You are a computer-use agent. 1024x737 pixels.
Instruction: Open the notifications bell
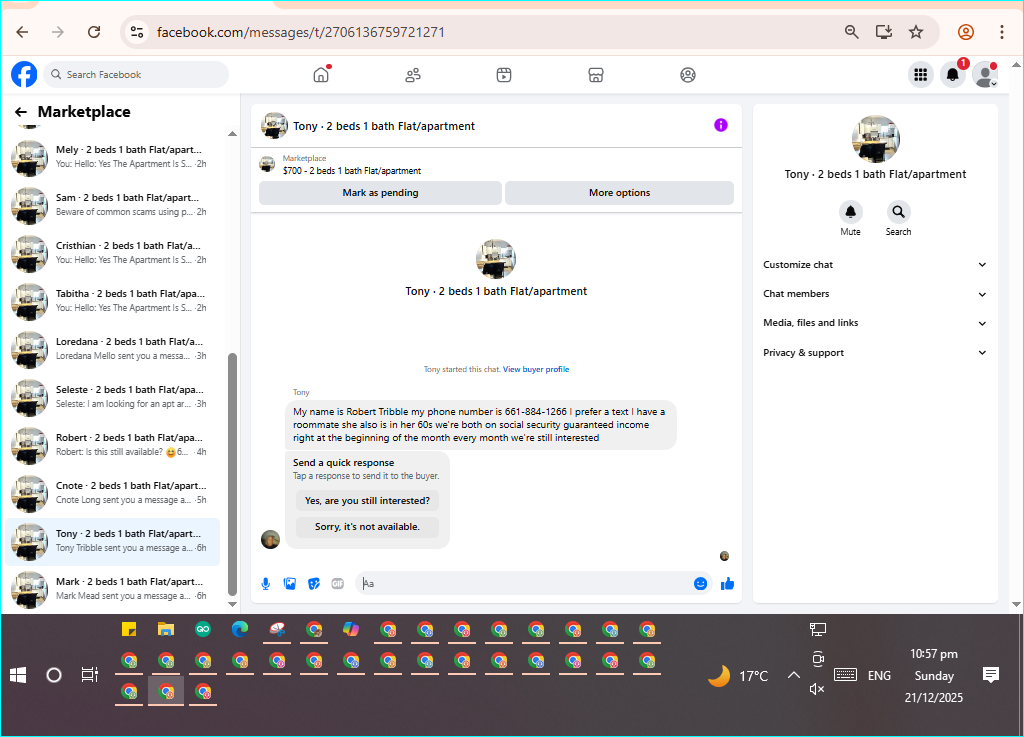953,75
